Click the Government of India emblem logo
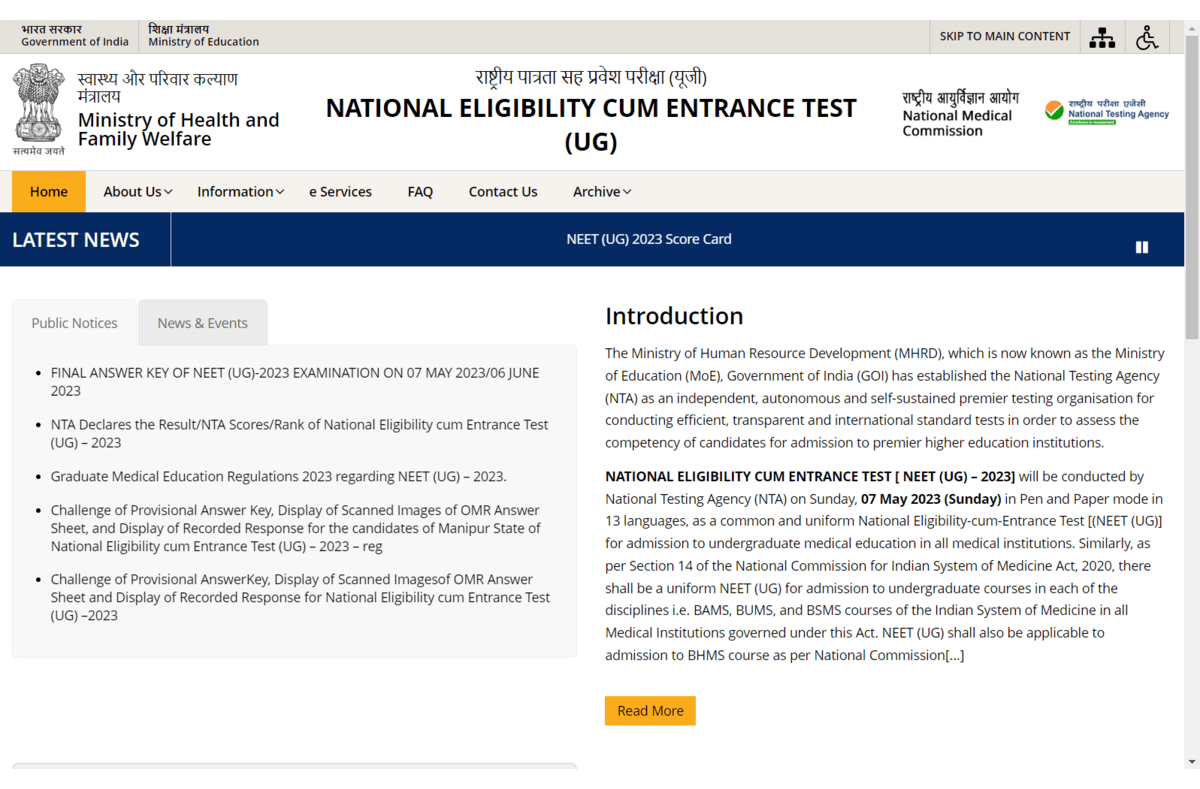The image size is (1200, 789). click(x=39, y=108)
